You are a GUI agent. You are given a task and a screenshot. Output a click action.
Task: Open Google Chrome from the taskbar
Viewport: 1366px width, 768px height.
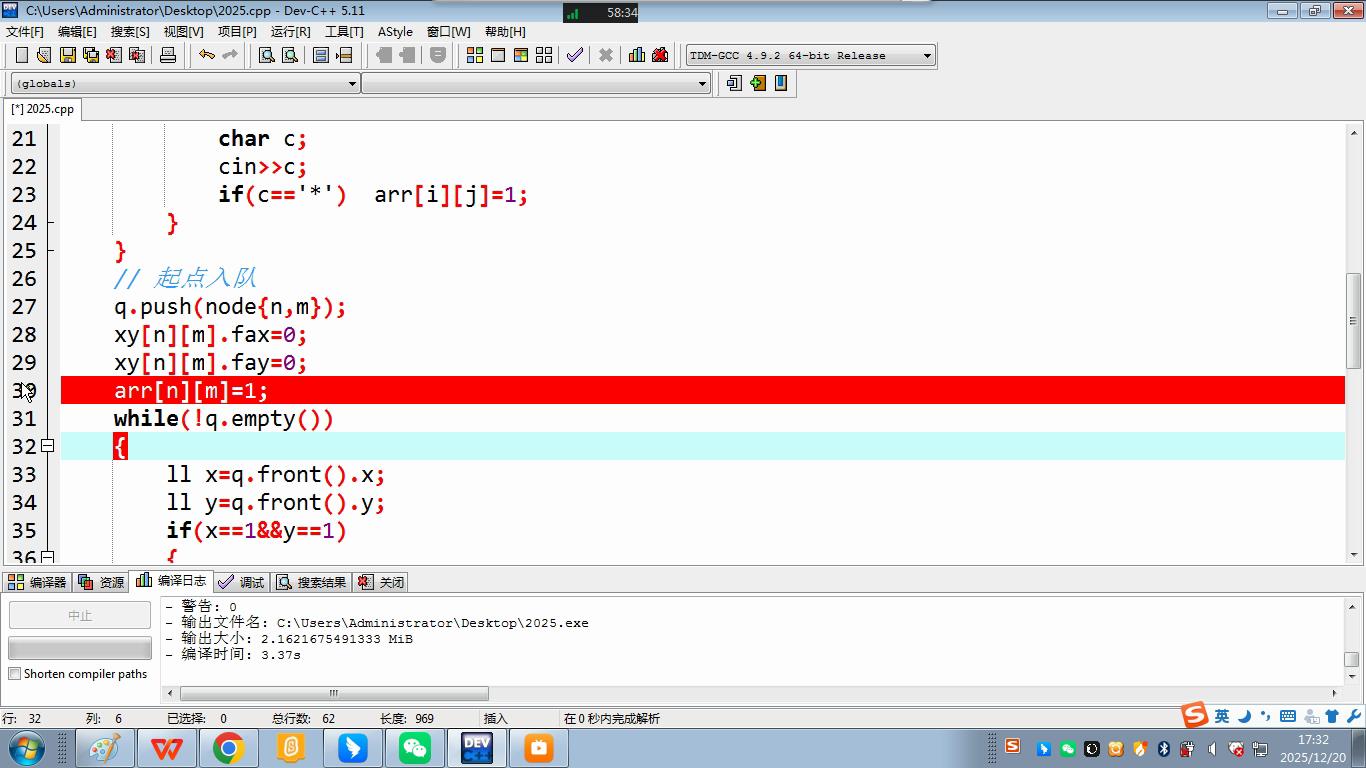coord(228,748)
